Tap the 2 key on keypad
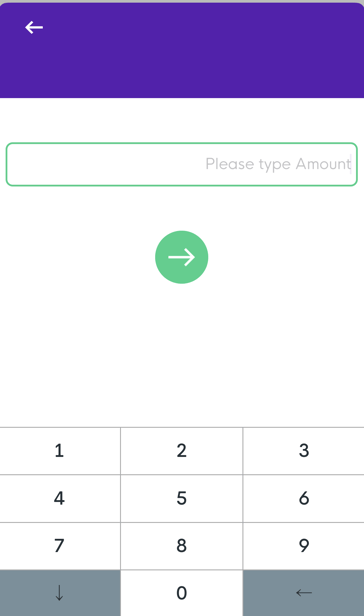The image size is (364, 616). click(x=181, y=451)
